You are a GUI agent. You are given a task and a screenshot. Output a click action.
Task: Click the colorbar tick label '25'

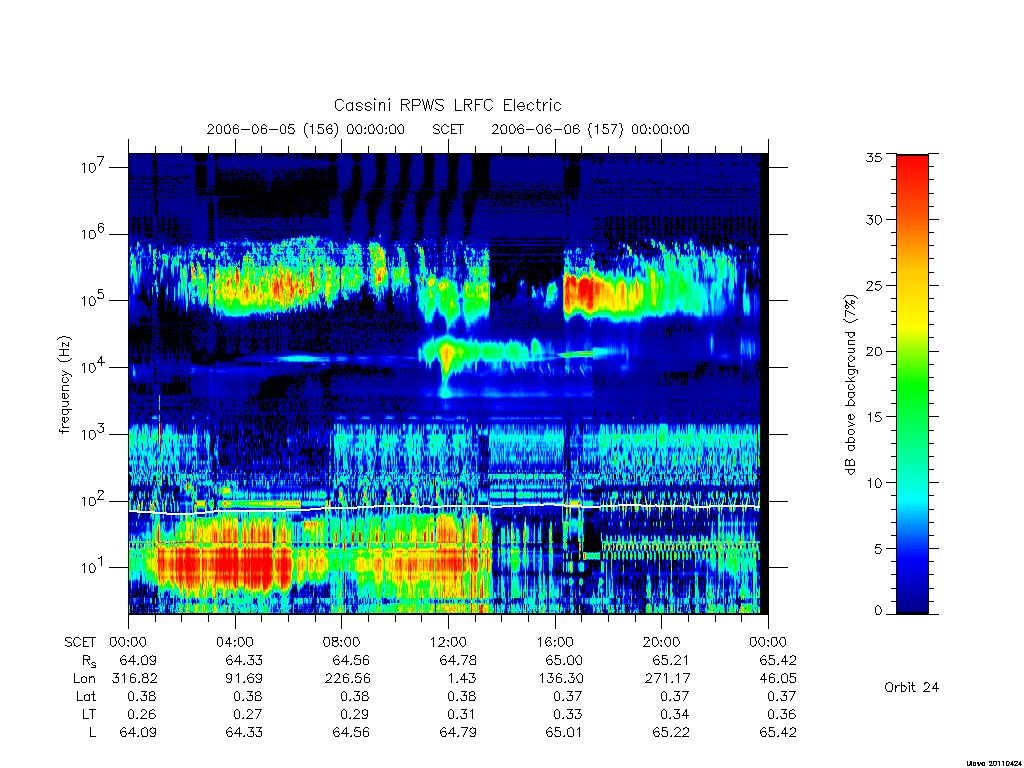874,285
